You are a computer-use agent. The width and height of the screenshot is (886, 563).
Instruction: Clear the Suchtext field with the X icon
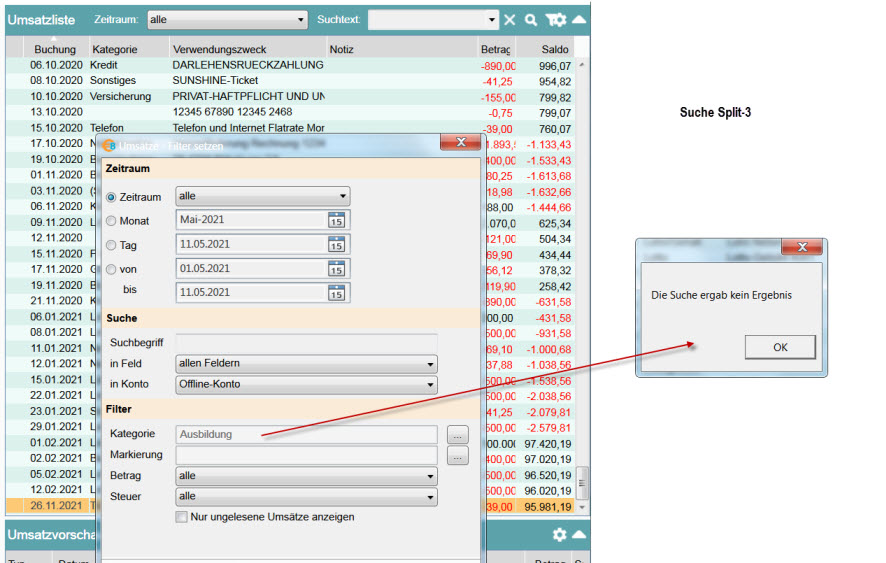[510, 20]
